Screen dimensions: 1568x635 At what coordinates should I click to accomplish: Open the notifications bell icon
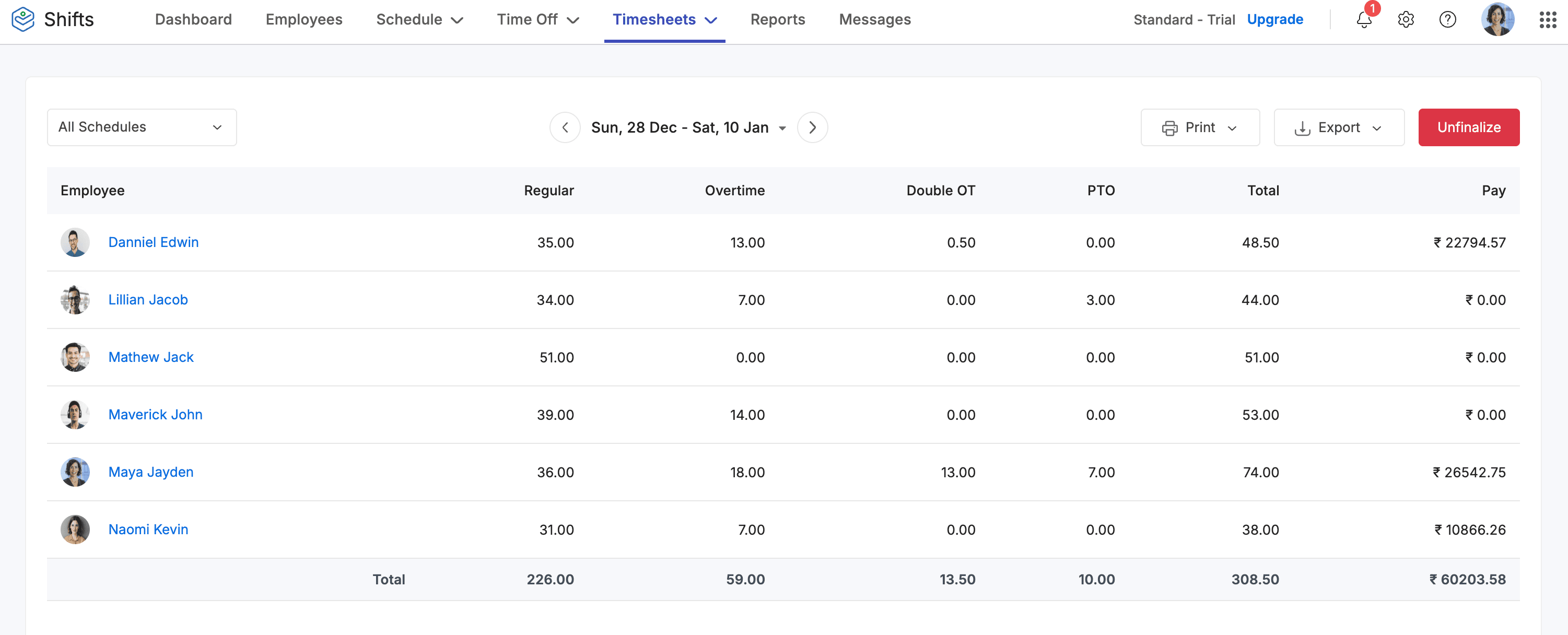pos(1363,19)
